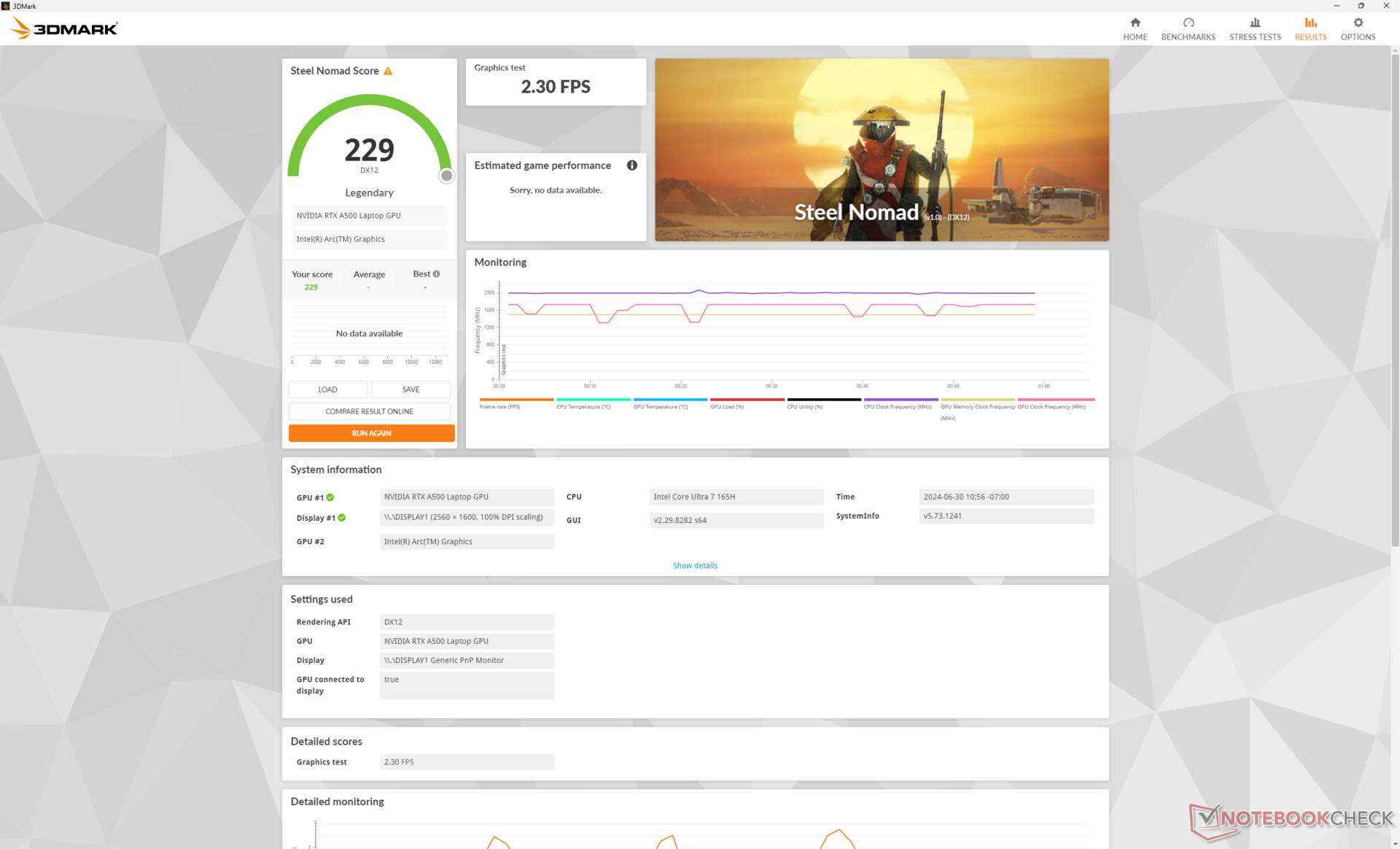The image size is (1400, 849).
Task: Click the Save result button
Action: [x=411, y=389]
